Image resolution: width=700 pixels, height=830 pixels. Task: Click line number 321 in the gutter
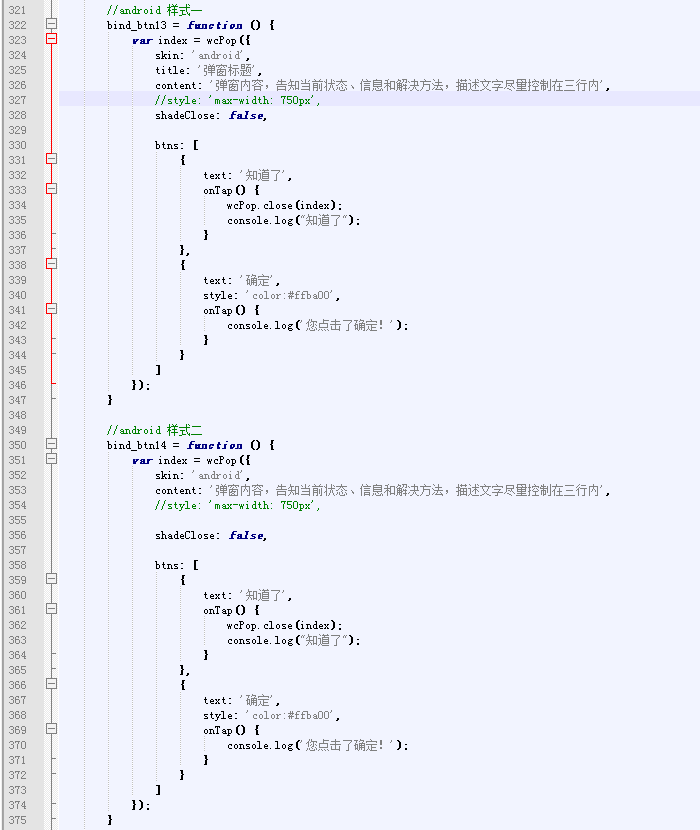point(17,10)
